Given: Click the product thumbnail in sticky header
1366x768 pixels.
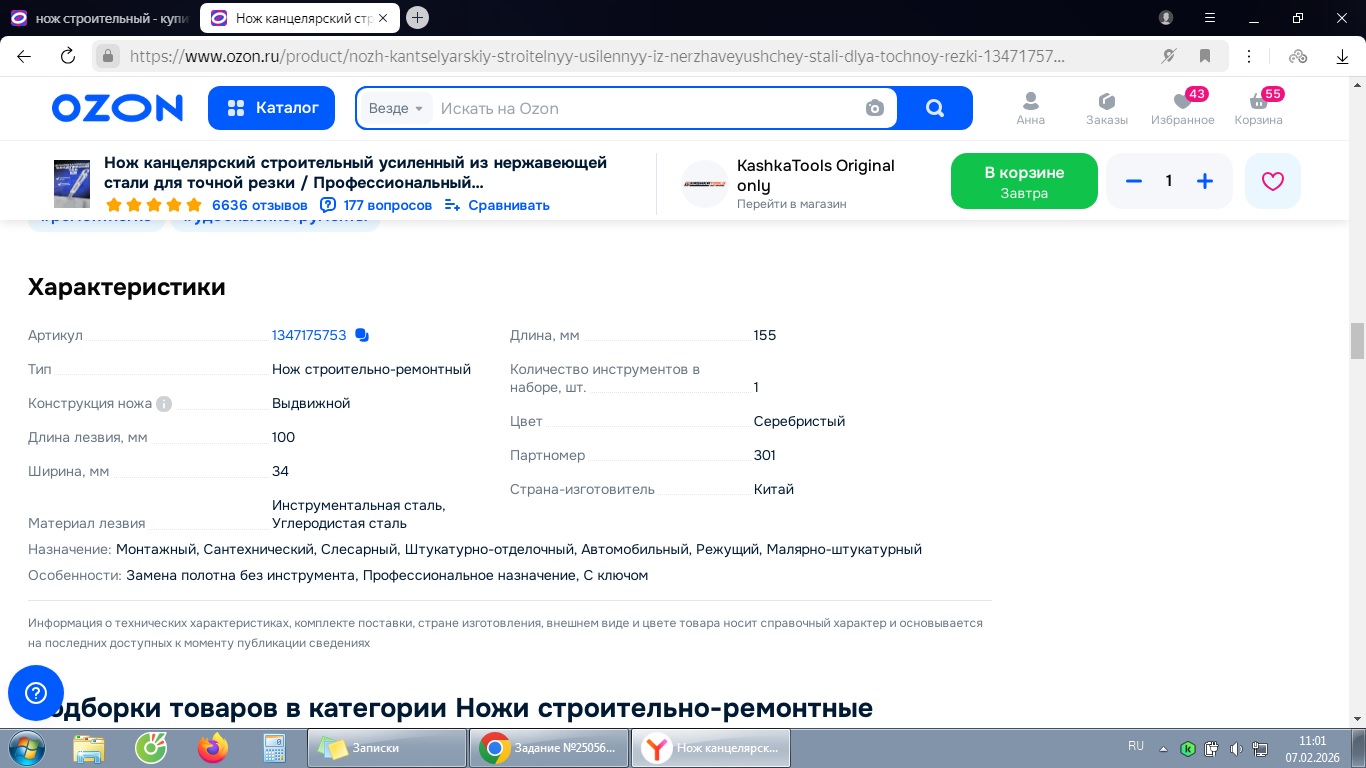Looking at the screenshot, I should click(x=72, y=184).
